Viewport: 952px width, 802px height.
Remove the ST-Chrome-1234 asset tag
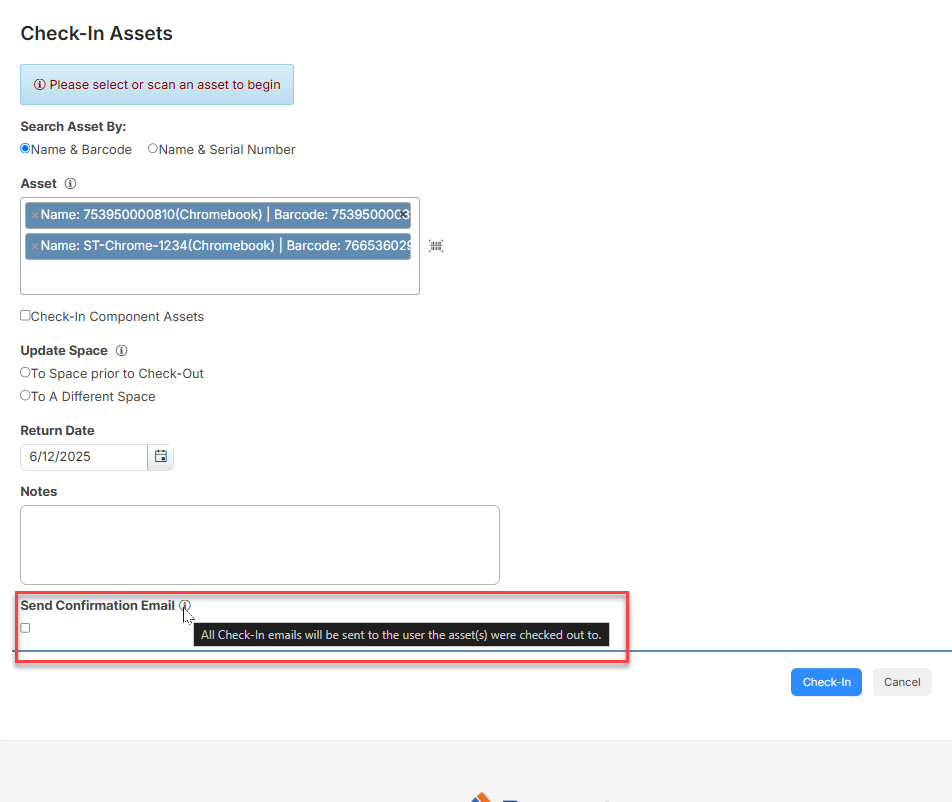(36, 246)
